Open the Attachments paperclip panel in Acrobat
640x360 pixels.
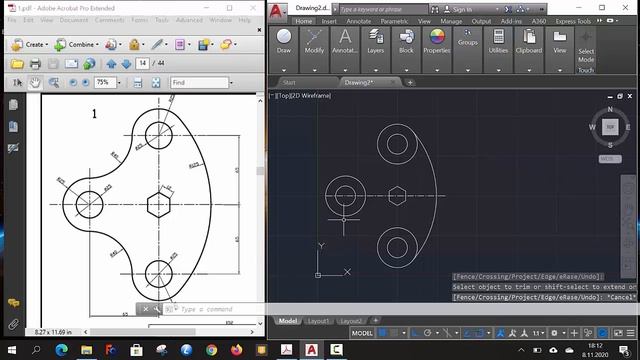click(x=13, y=324)
